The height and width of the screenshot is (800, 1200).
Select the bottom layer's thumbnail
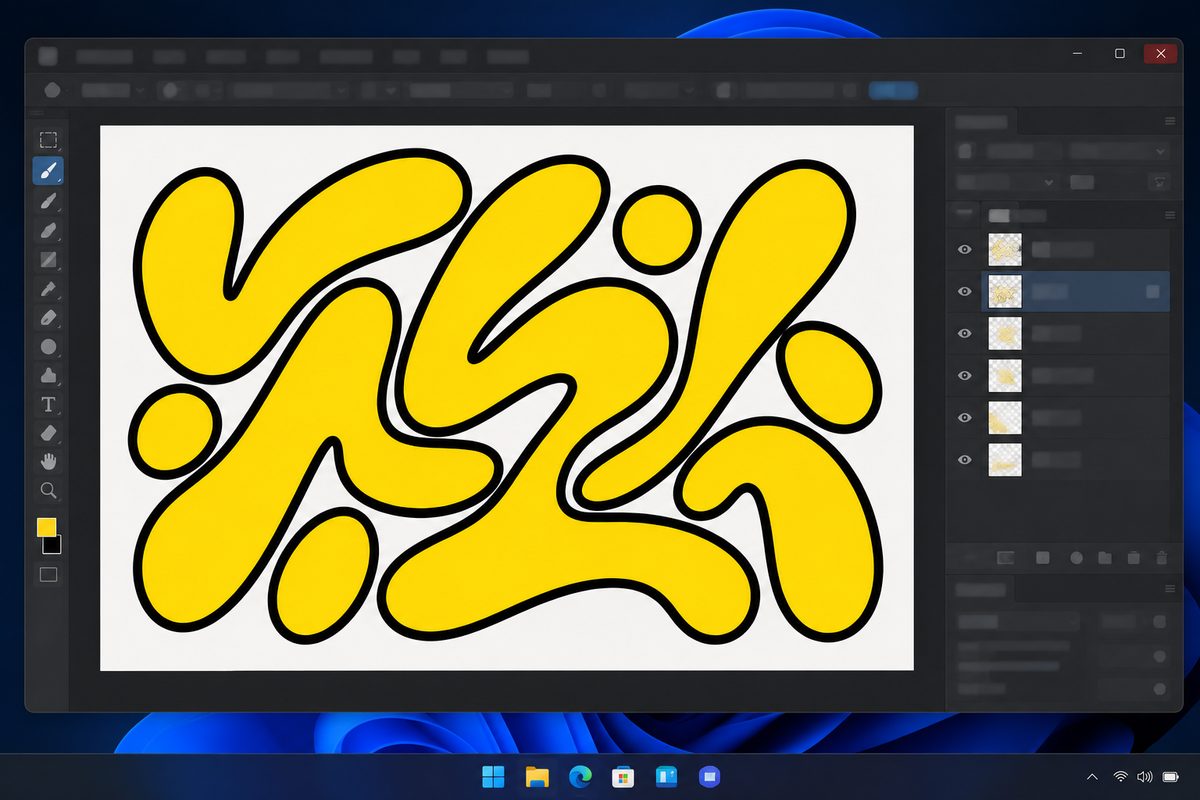[1005, 460]
